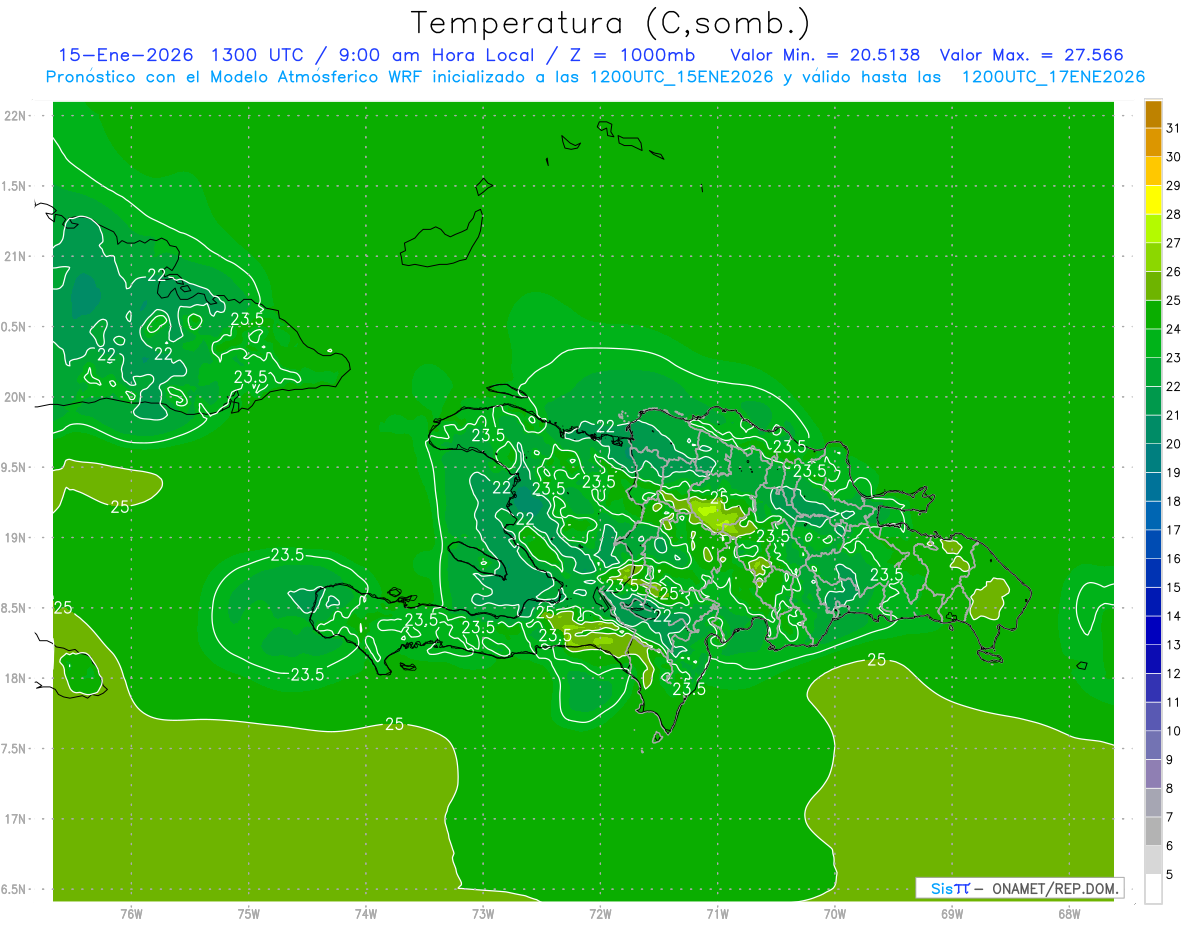The image size is (1200, 927).
Task: Click the '76W' longitude axis label
Action: (131, 913)
